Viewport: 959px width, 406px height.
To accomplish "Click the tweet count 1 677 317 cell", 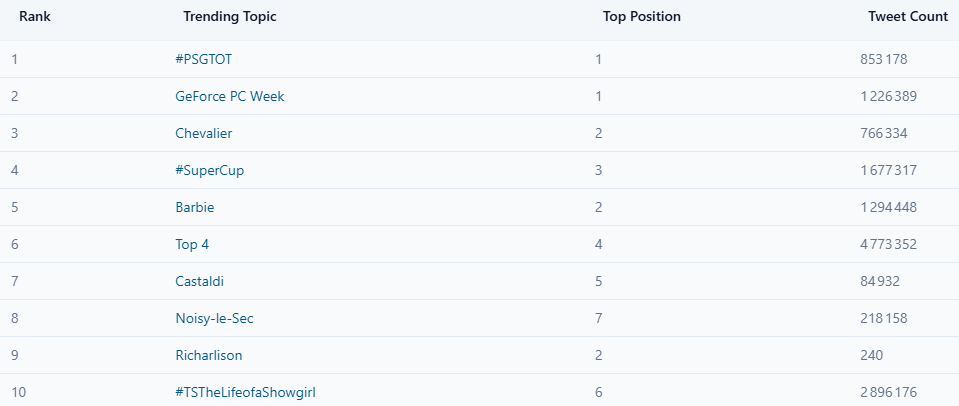I will (888, 170).
